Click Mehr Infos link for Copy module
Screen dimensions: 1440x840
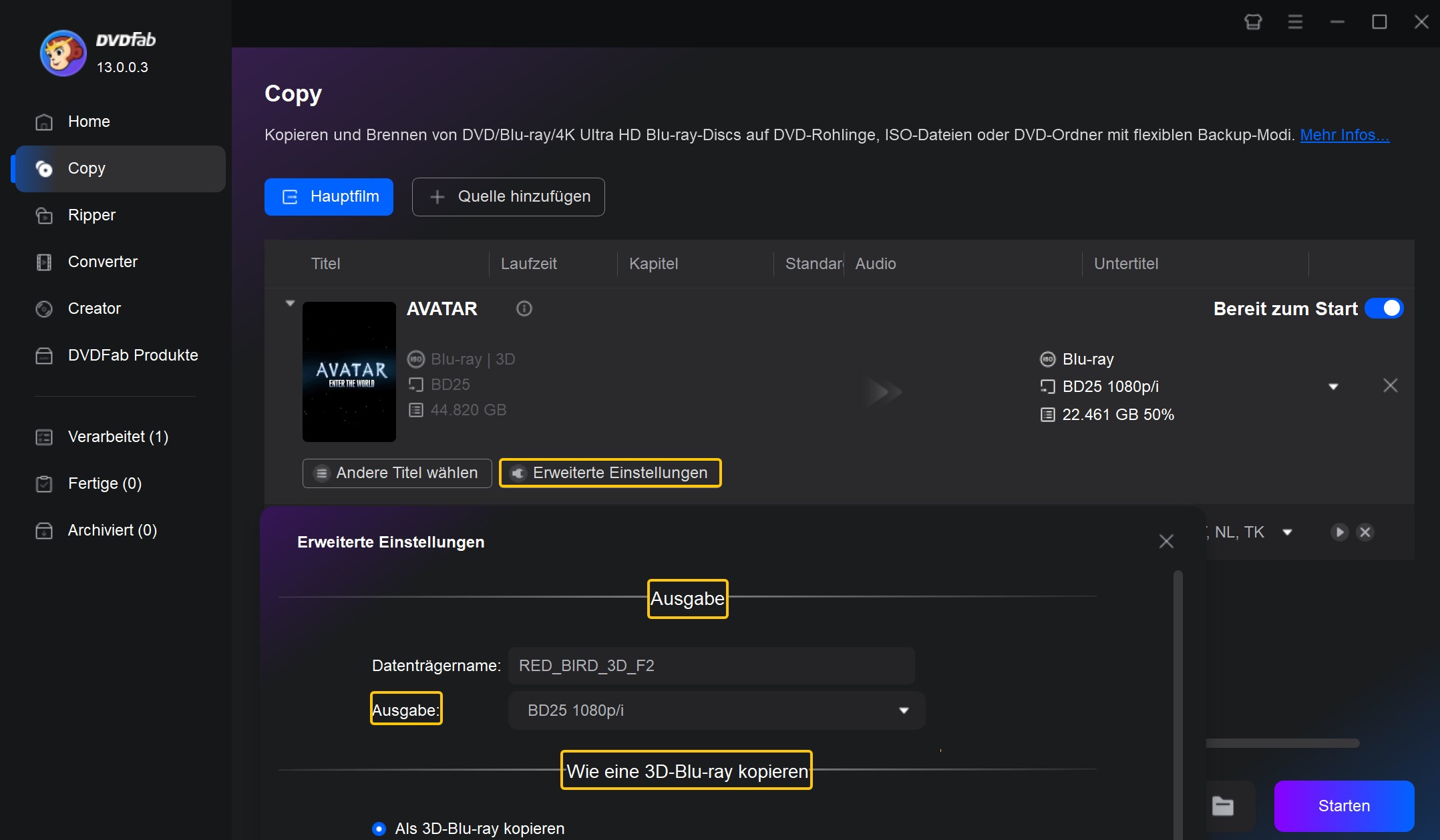1344,134
